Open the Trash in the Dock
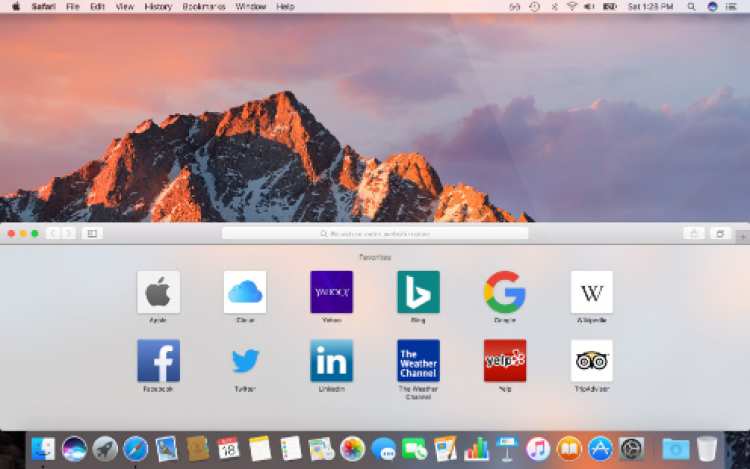The image size is (750, 469). [x=707, y=449]
